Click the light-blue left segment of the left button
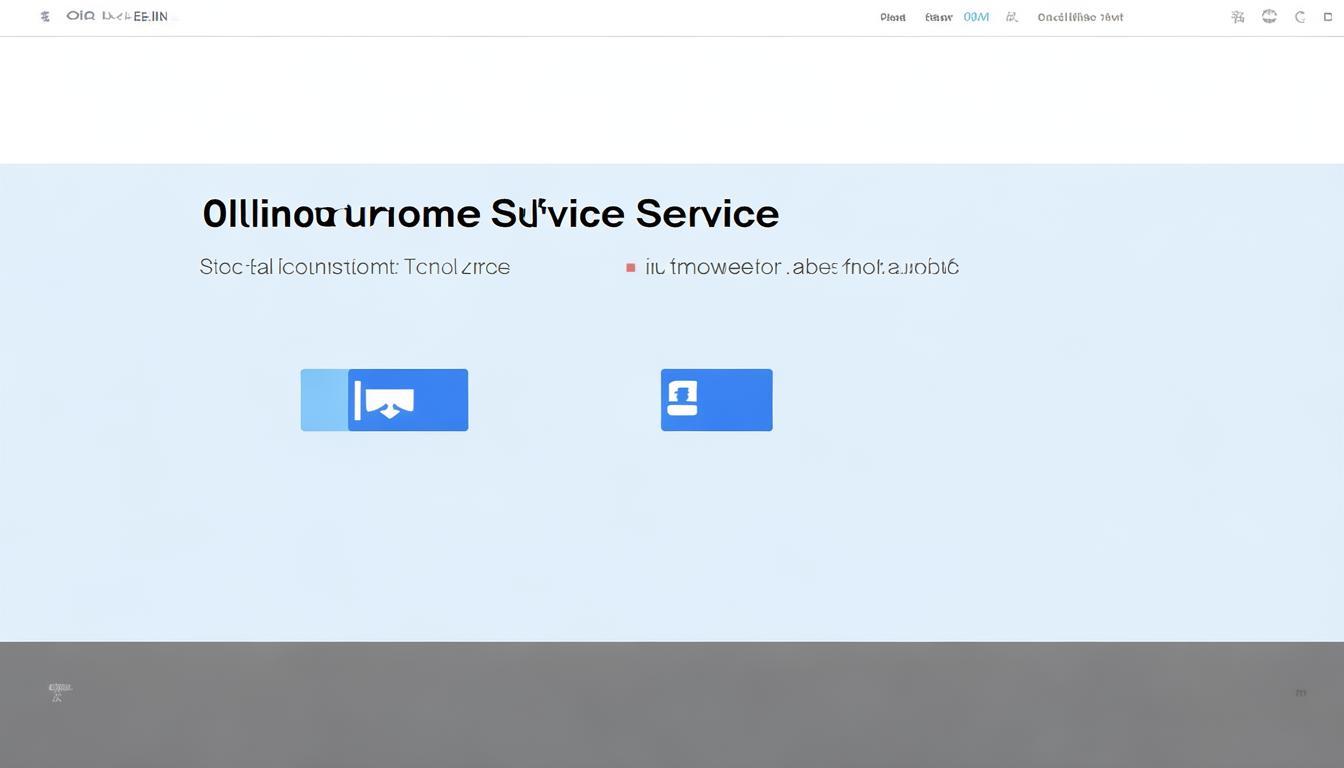Image resolution: width=1344 pixels, height=768 pixels. (x=324, y=400)
